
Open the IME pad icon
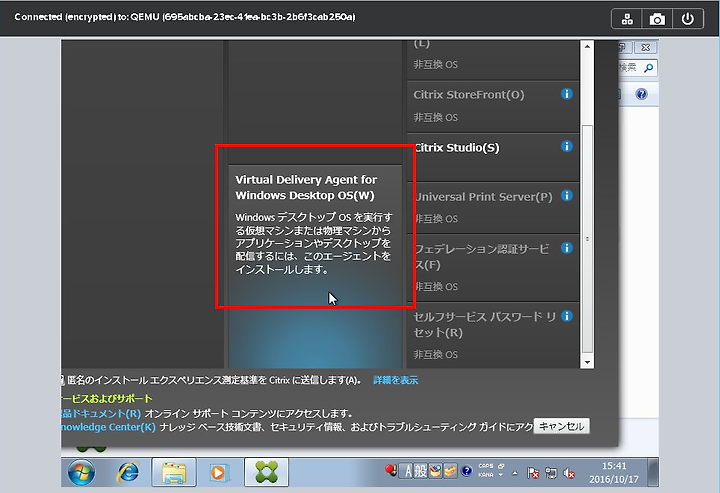click(x=435, y=471)
